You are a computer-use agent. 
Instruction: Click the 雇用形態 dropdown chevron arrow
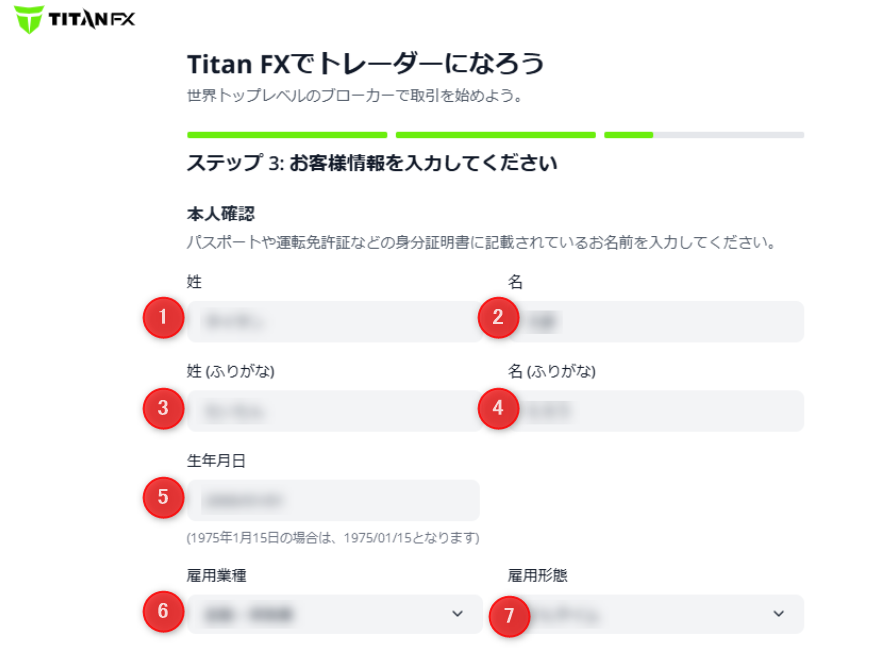779,614
